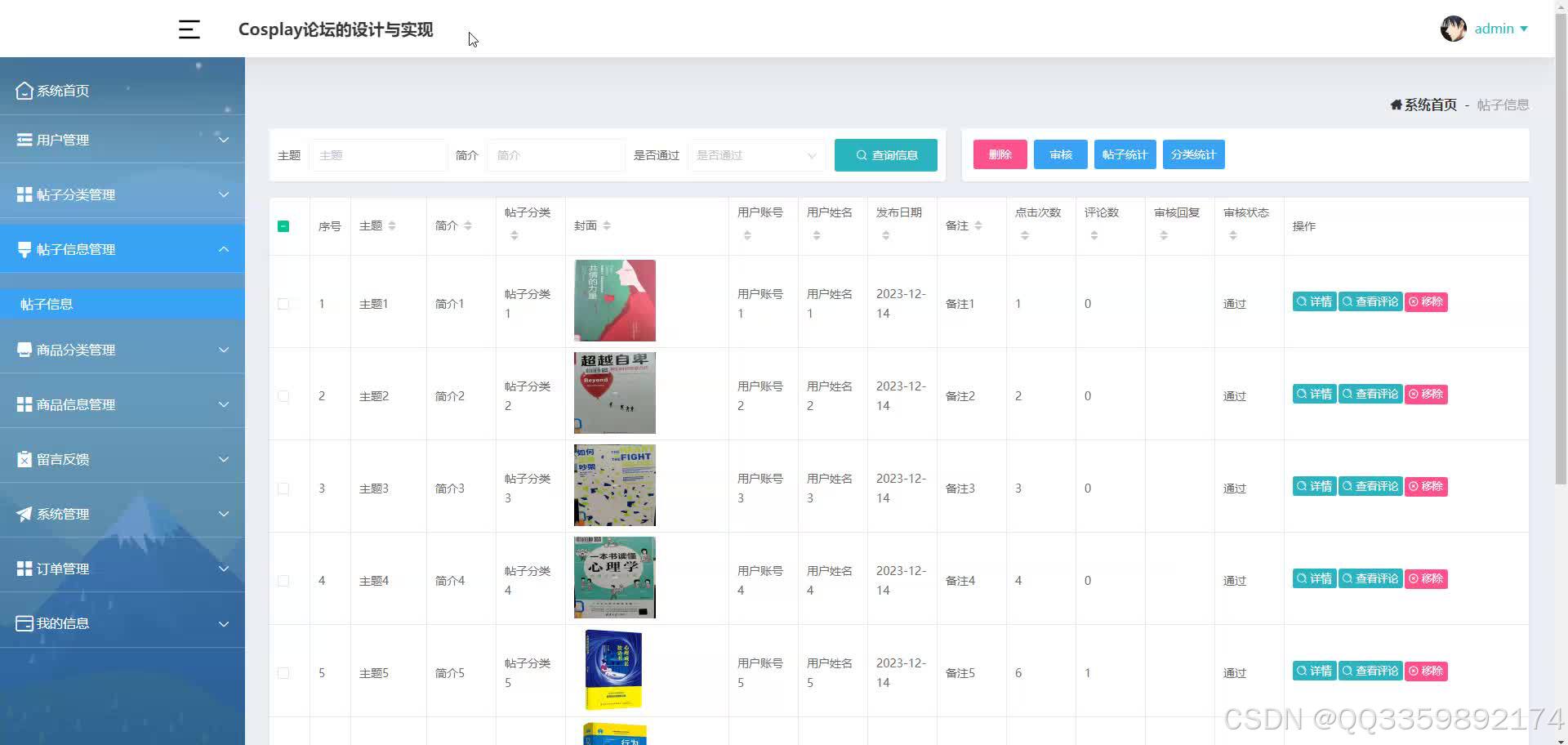
Task: Open the 用户管理 menu label
Action: click(x=63, y=140)
